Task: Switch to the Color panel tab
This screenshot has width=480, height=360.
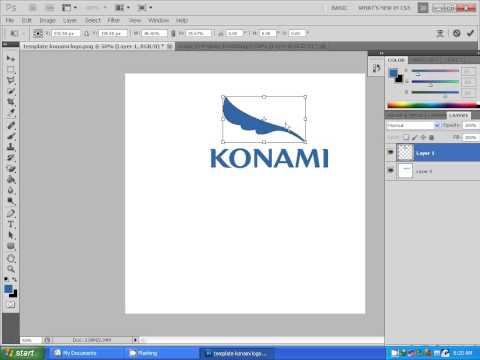Action: coord(396,60)
